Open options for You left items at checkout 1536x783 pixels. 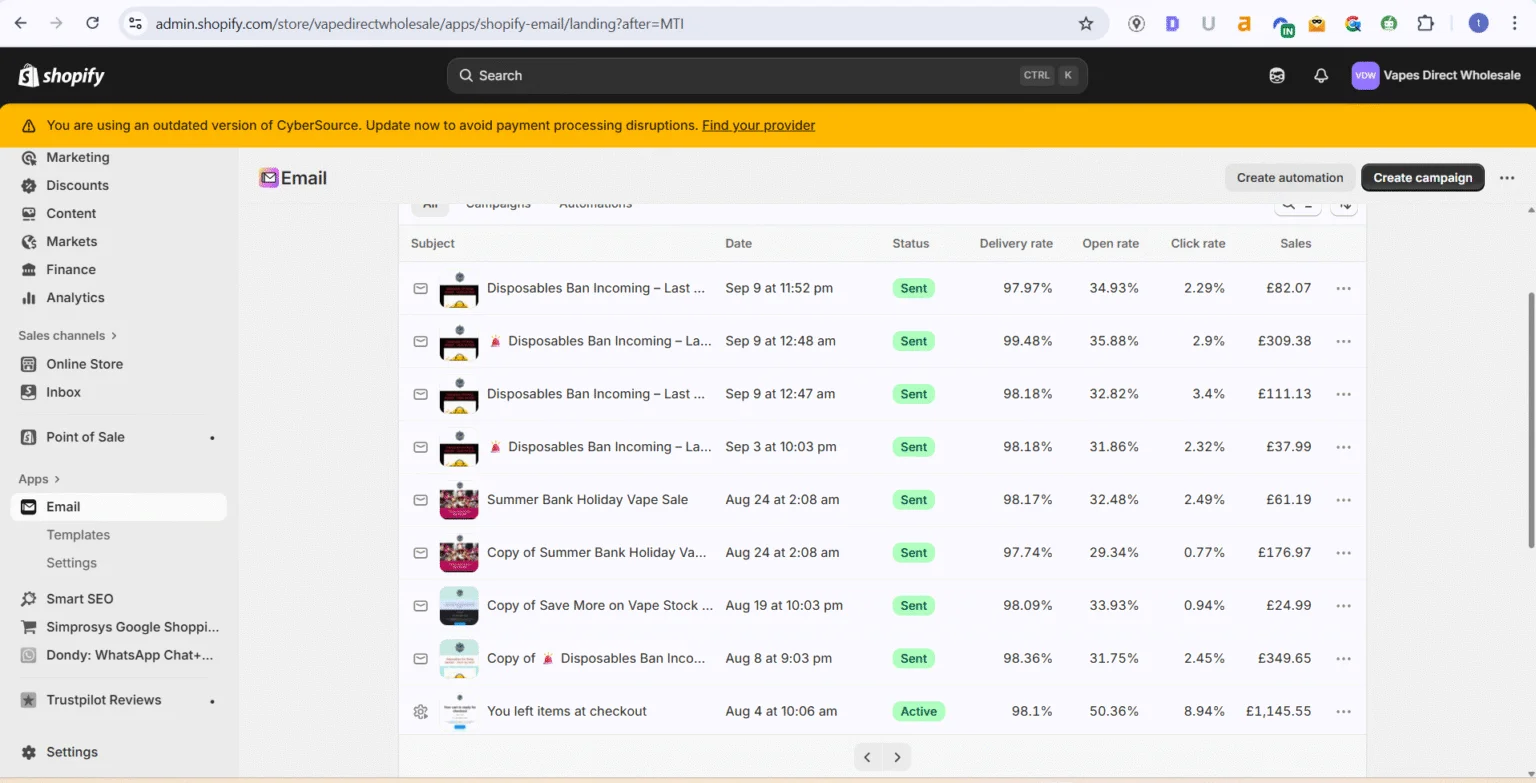coord(1343,712)
